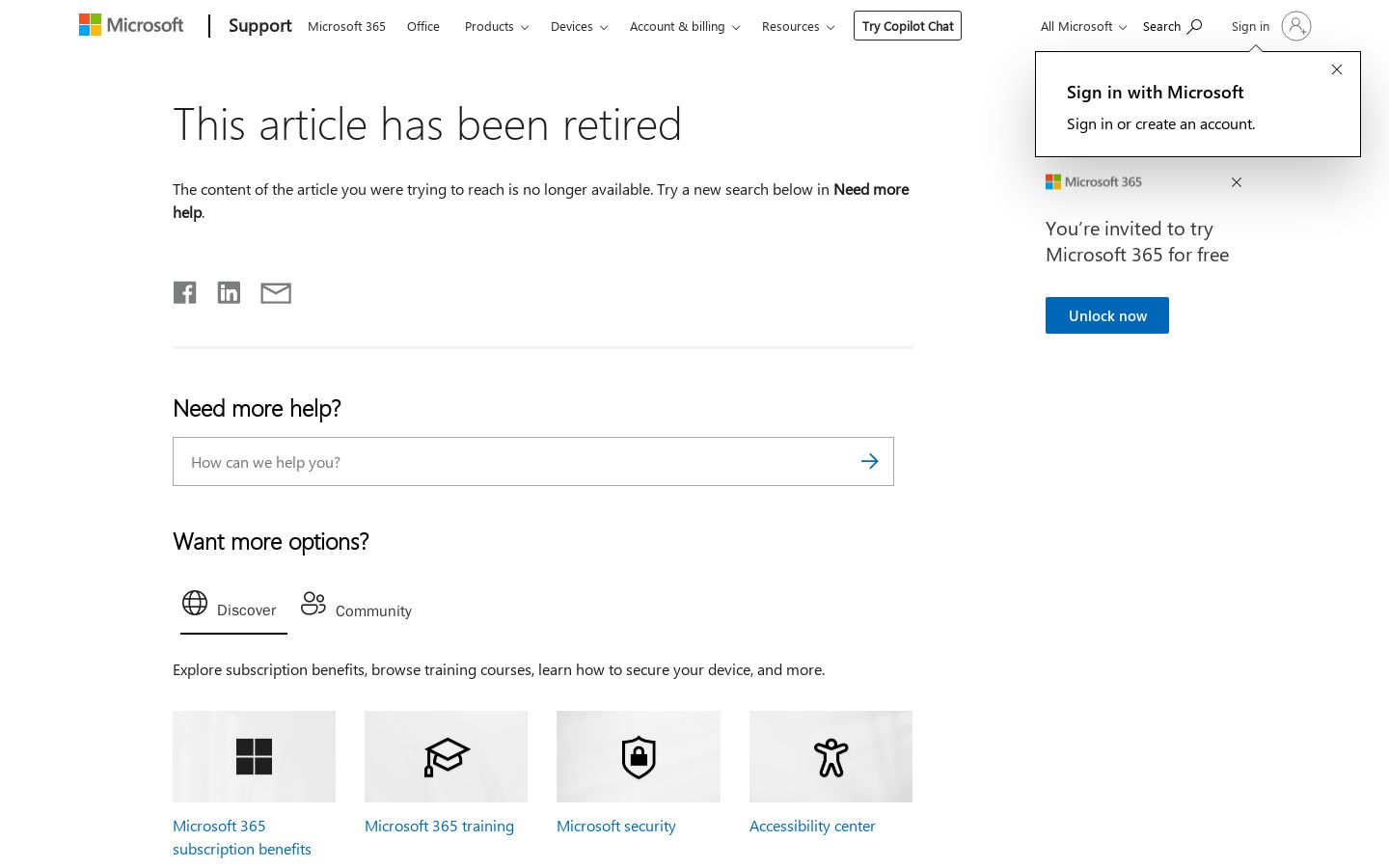Click the Microsoft 365 logo in invite banner

pos(1094,181)
